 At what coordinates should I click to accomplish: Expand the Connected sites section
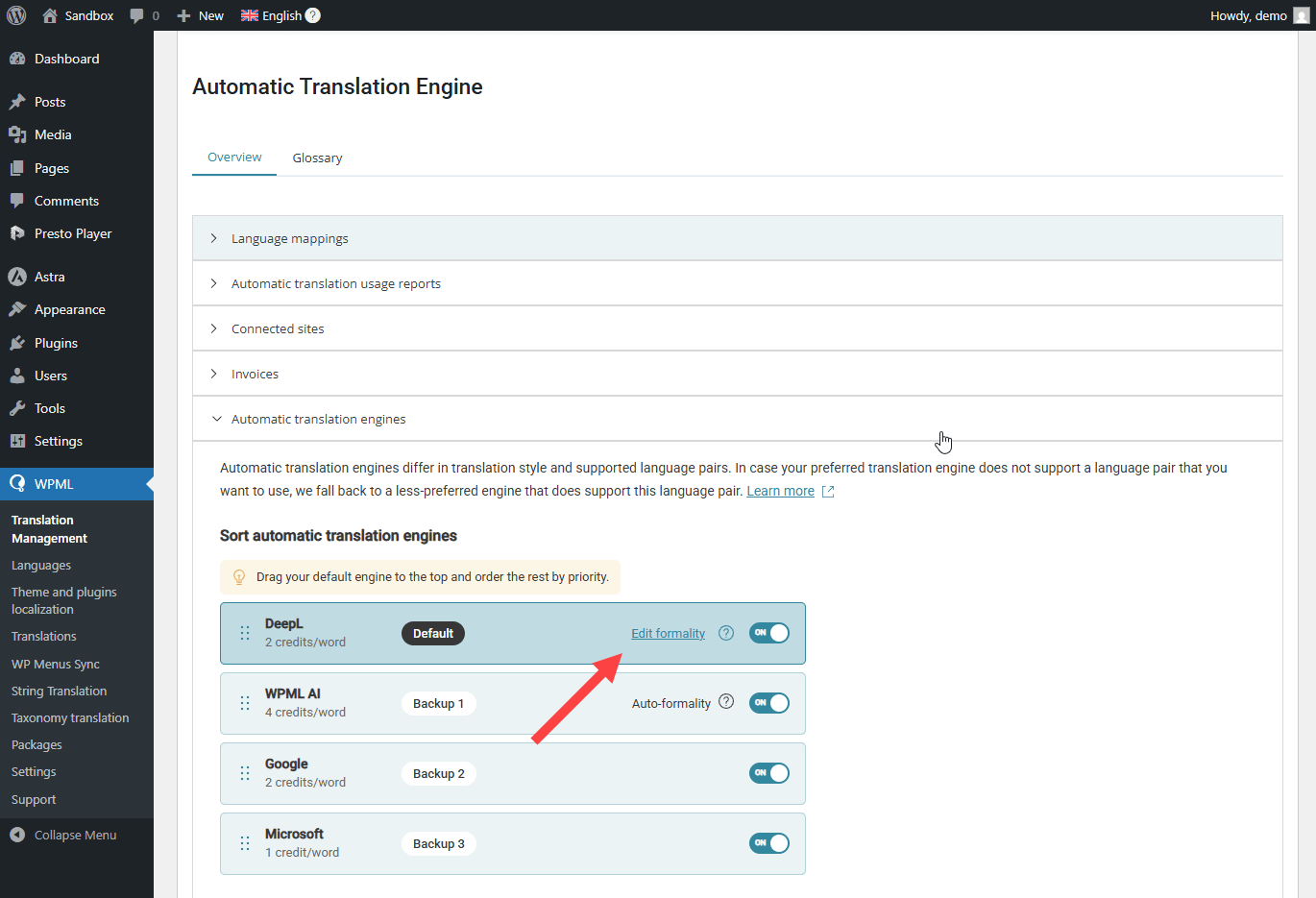click(738, 328)
